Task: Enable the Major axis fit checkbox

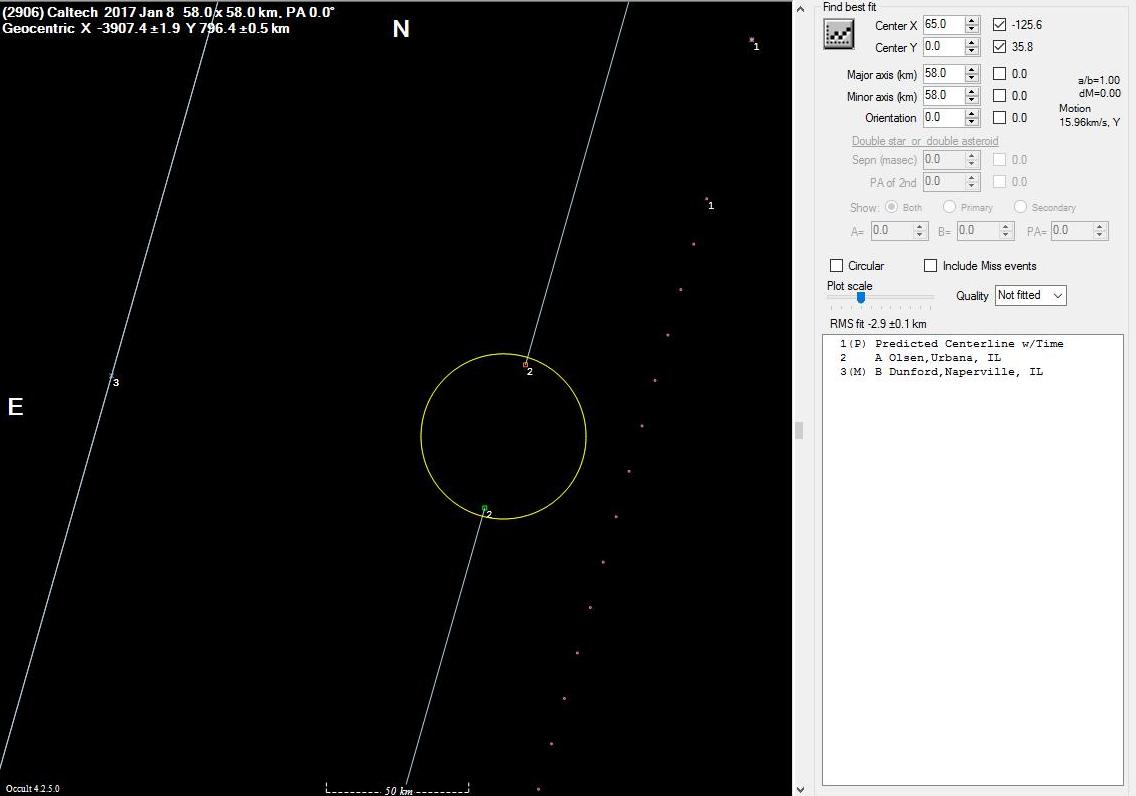Action: point(1000,74)
